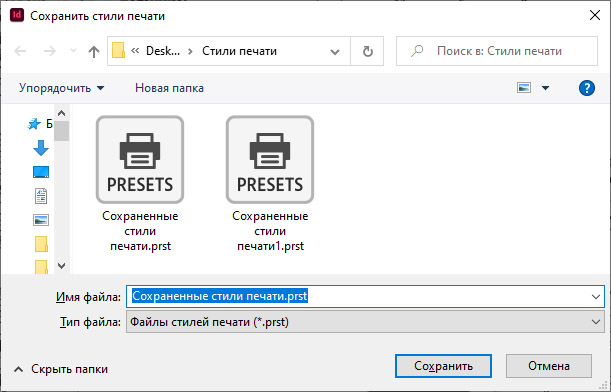Expand recent locations dropdown near arrows
The width and height of the screenshot is (611, 392).
point(73,51)
